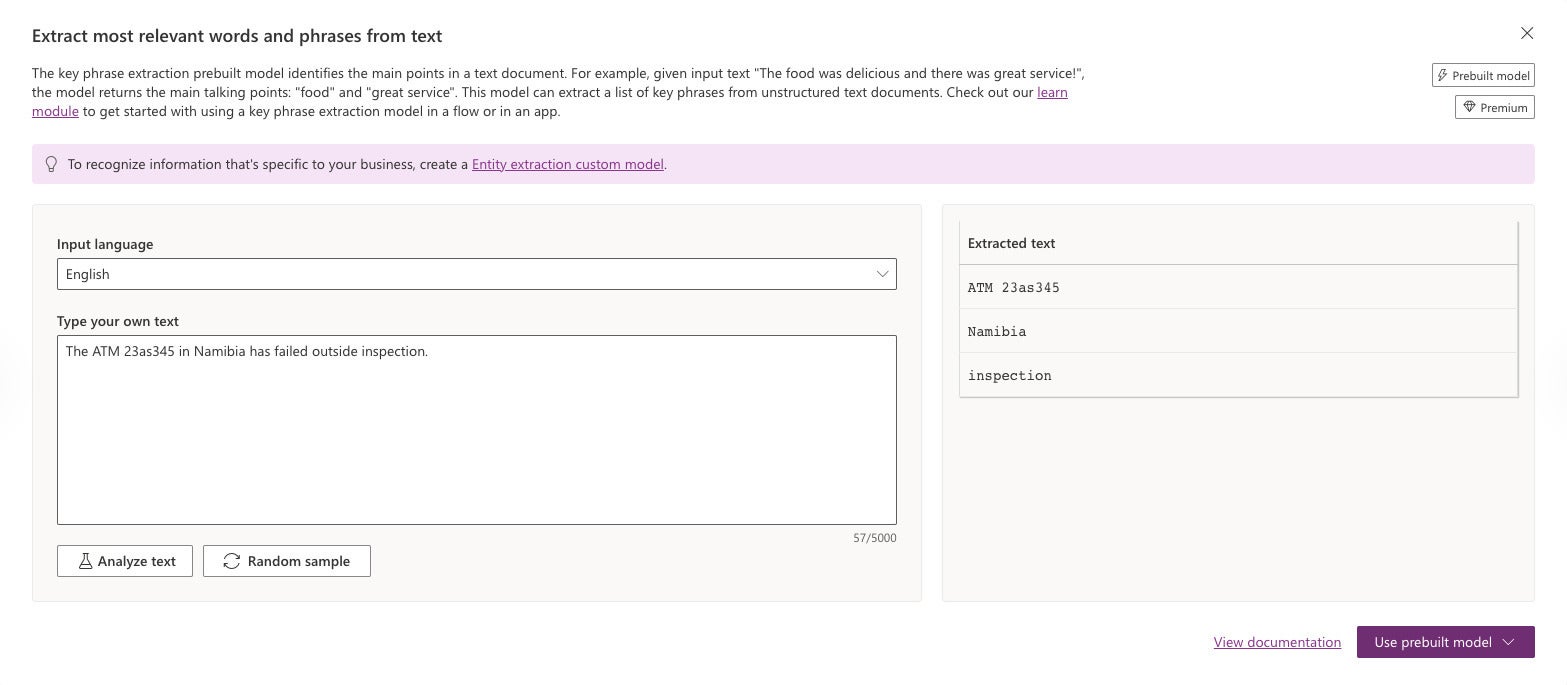Click the Prebuilt model lightning badge
The width and height of the screenshot is (1567, 685).
coord(1483,75)
